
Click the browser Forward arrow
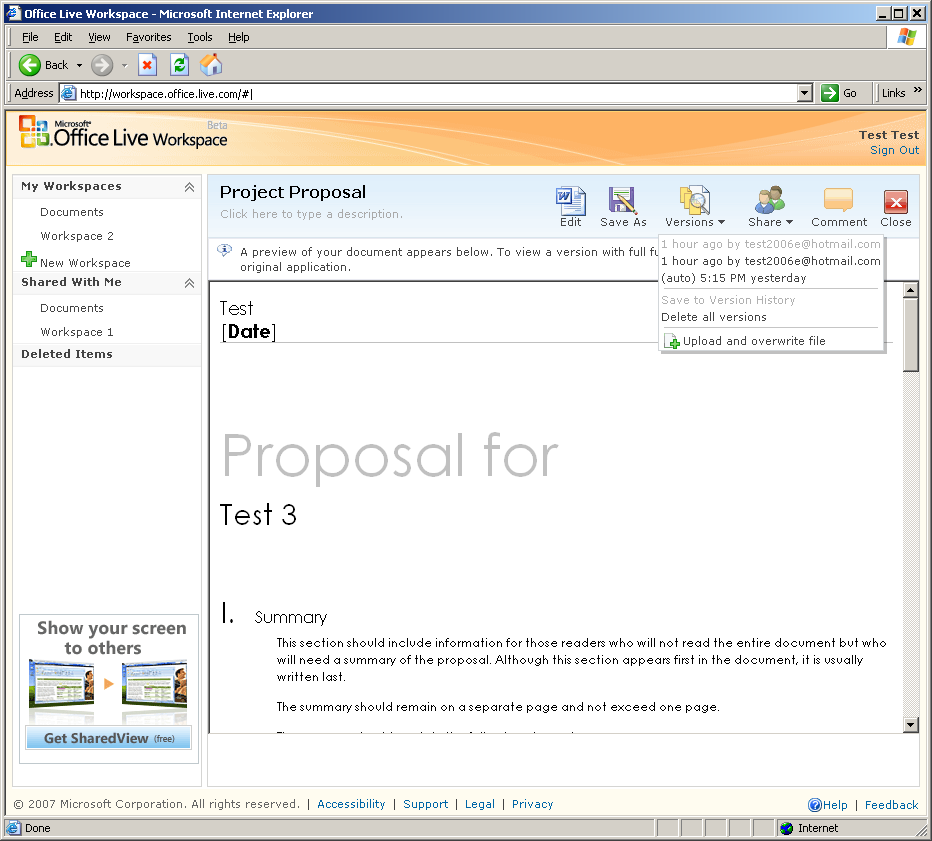pyautogui.click(x=102, y=65)
